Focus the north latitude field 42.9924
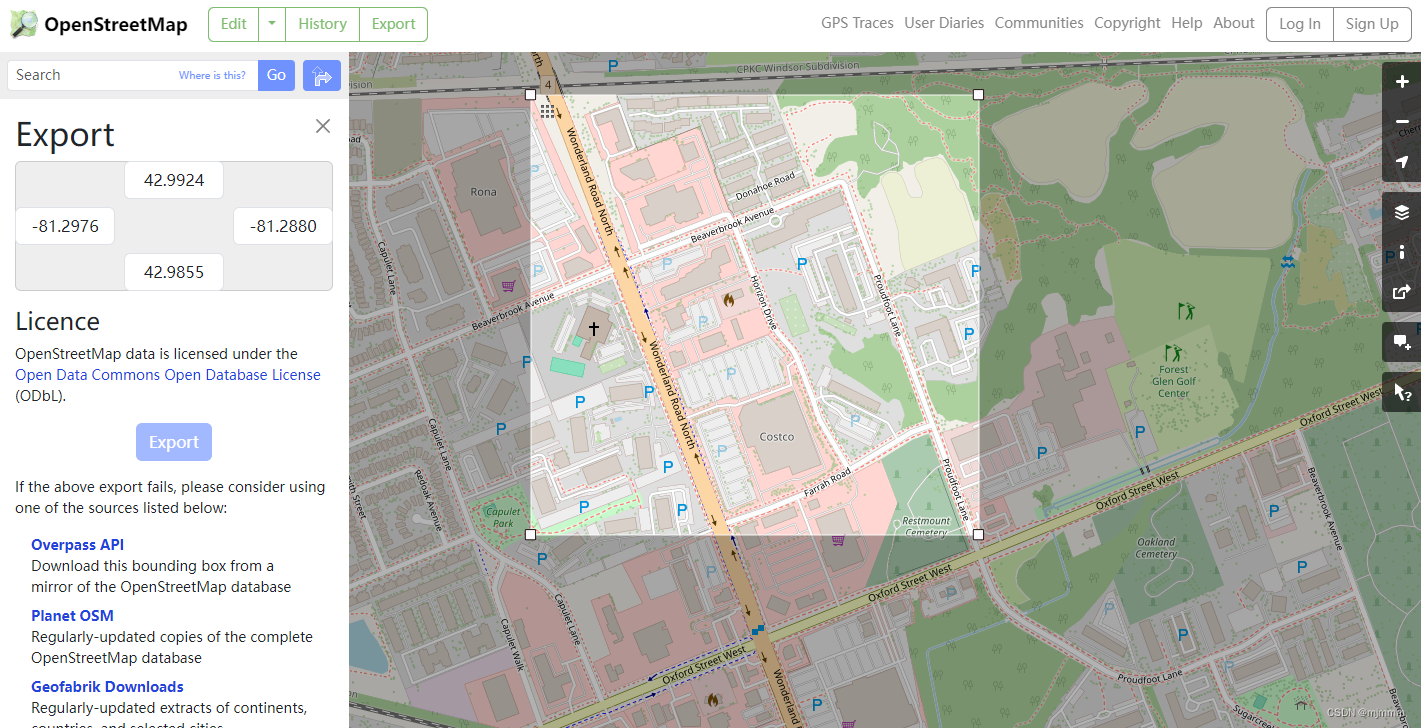The image size is (1421, 728). pos(174,180)
